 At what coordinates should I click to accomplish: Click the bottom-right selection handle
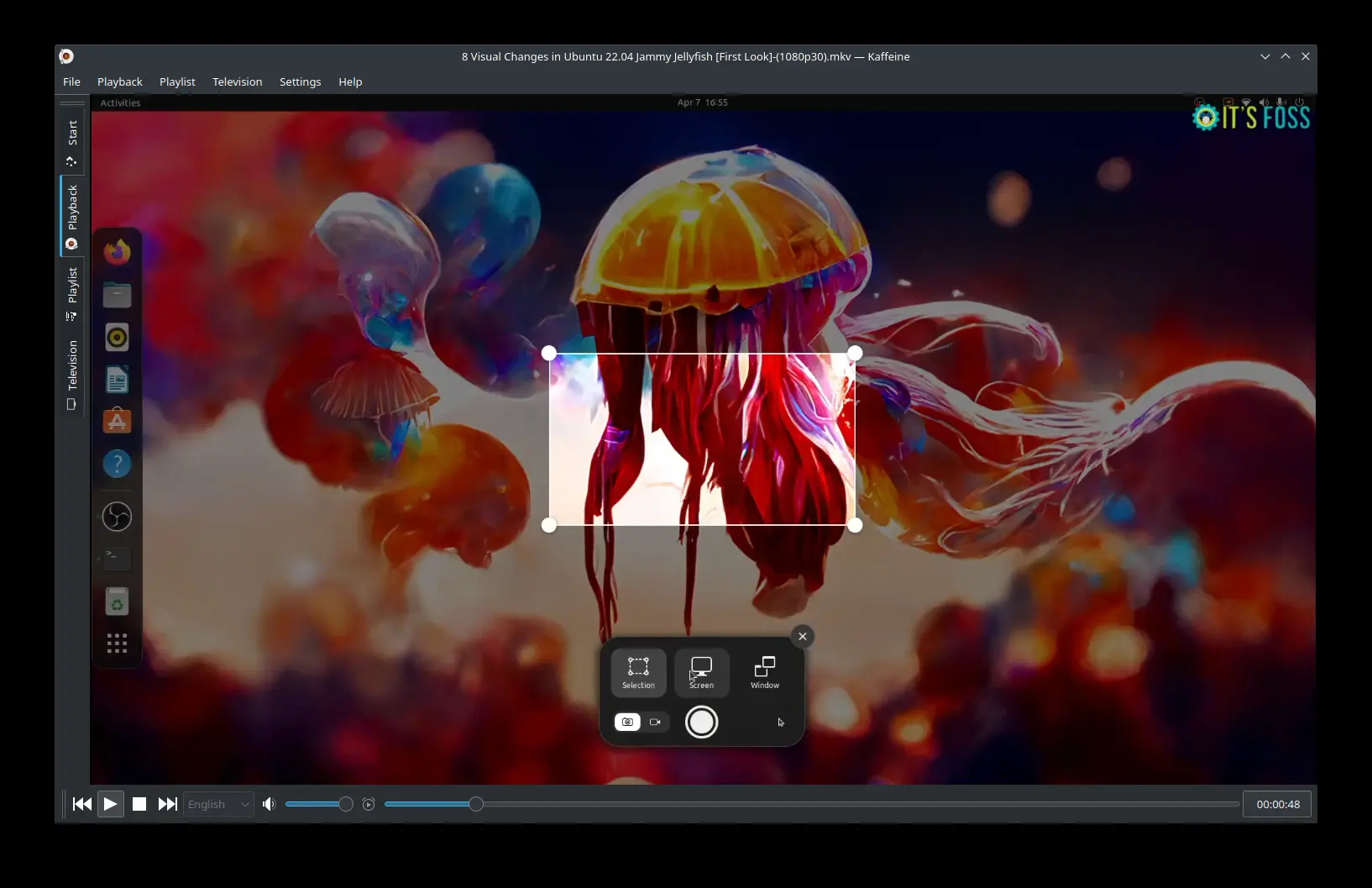tap(855, 525)
